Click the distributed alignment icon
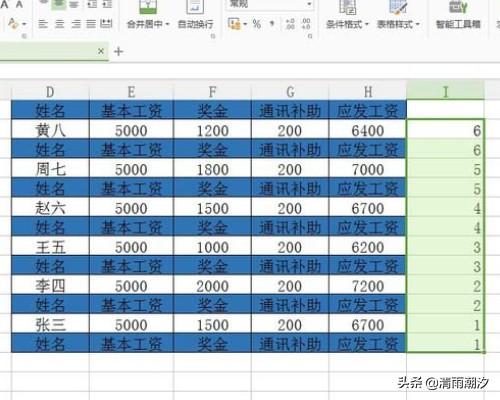 [106, 24]
